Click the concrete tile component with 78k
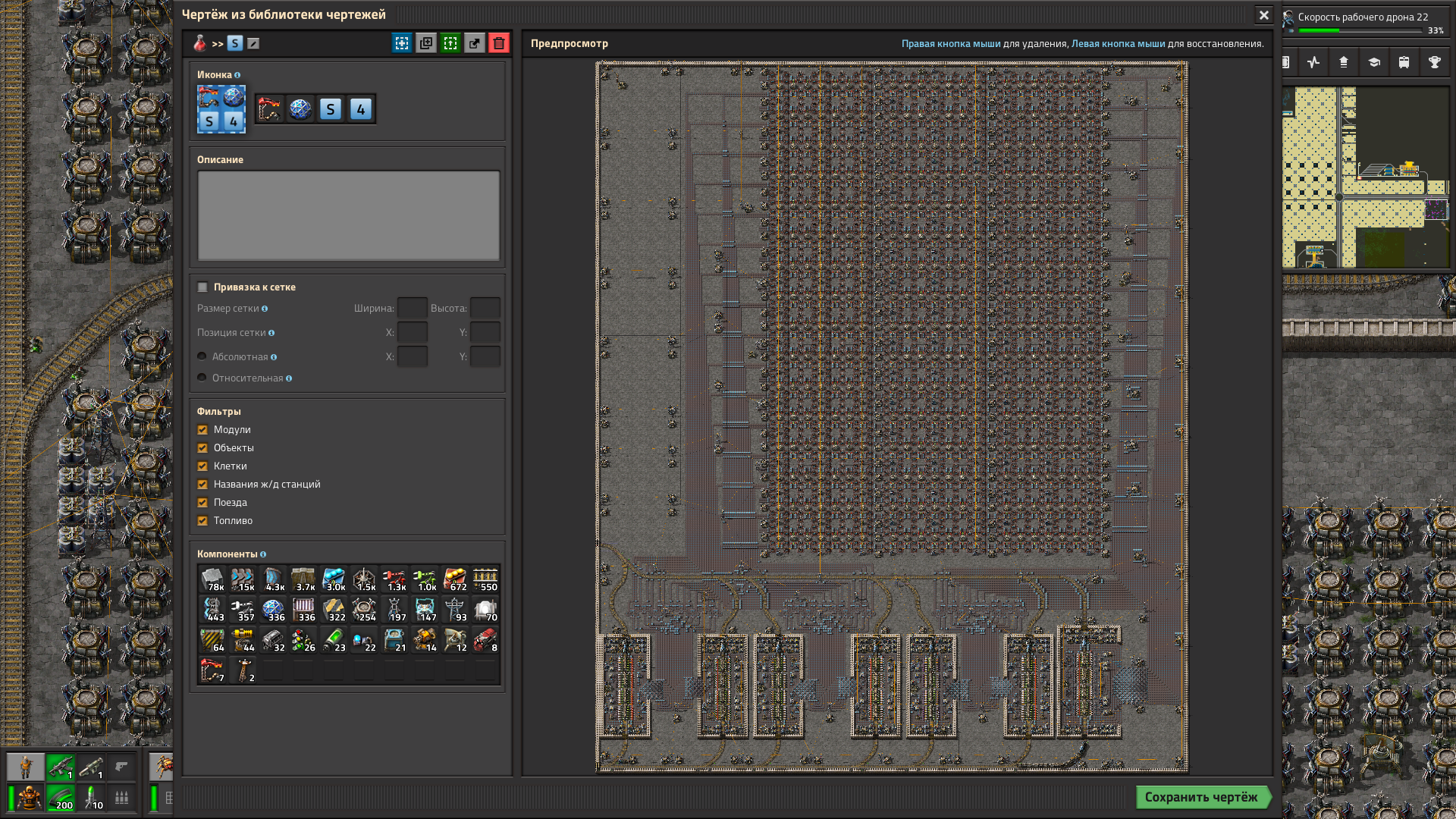 (212, 579)
